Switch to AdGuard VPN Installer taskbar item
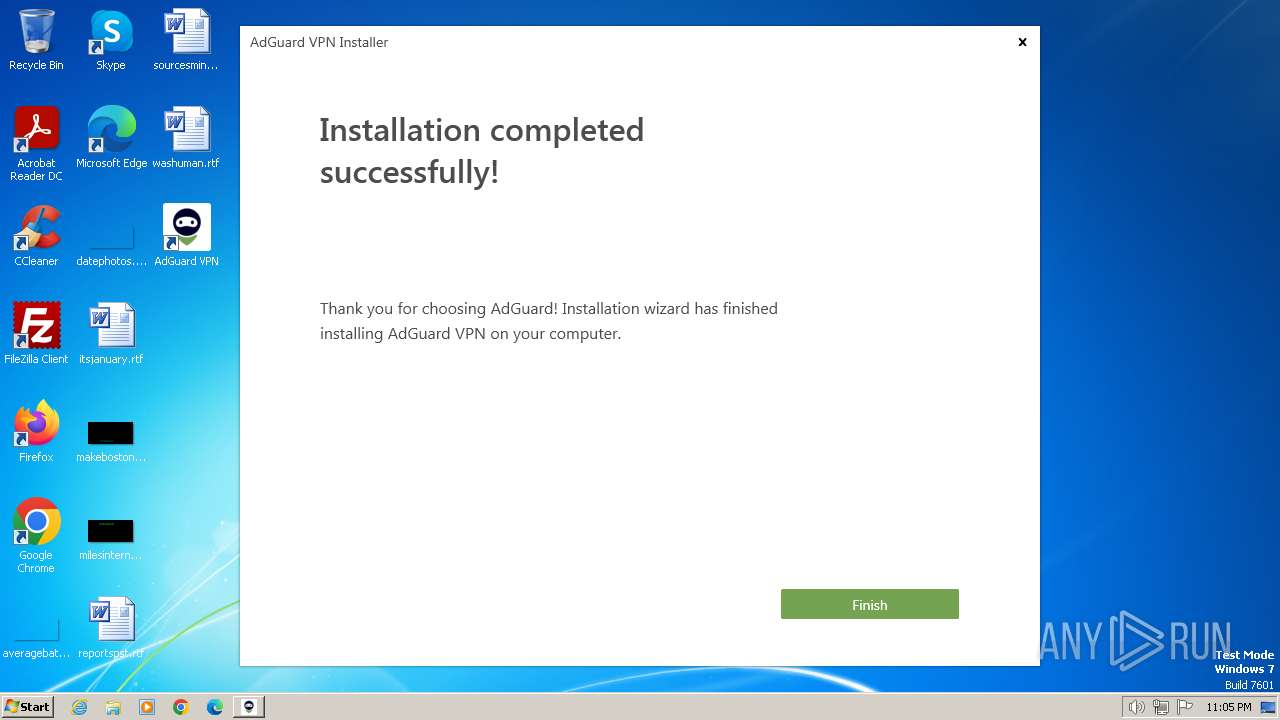Viewport: 1280px width, 720px height. 249,707
